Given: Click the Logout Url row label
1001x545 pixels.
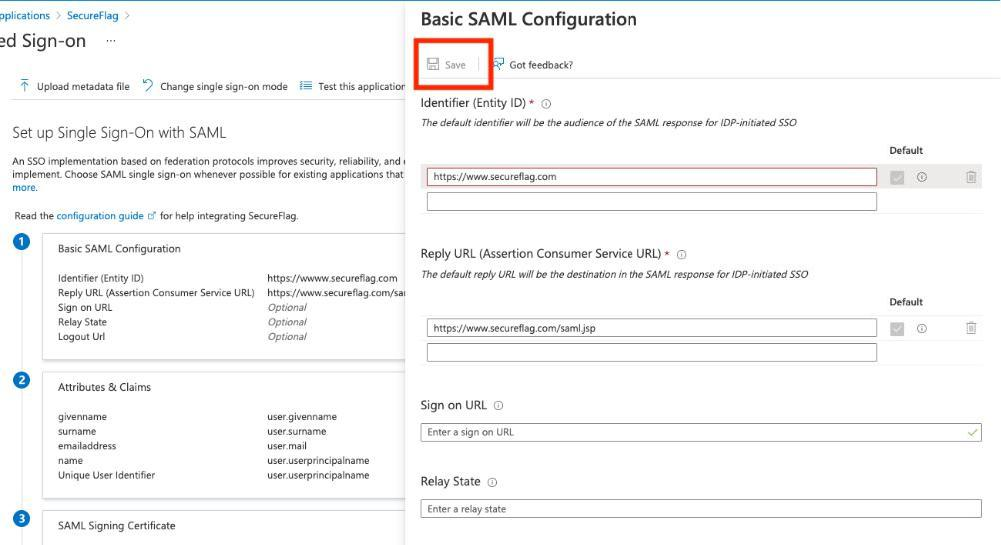Looking at the screenshot, I should click(x=81, y=337).
